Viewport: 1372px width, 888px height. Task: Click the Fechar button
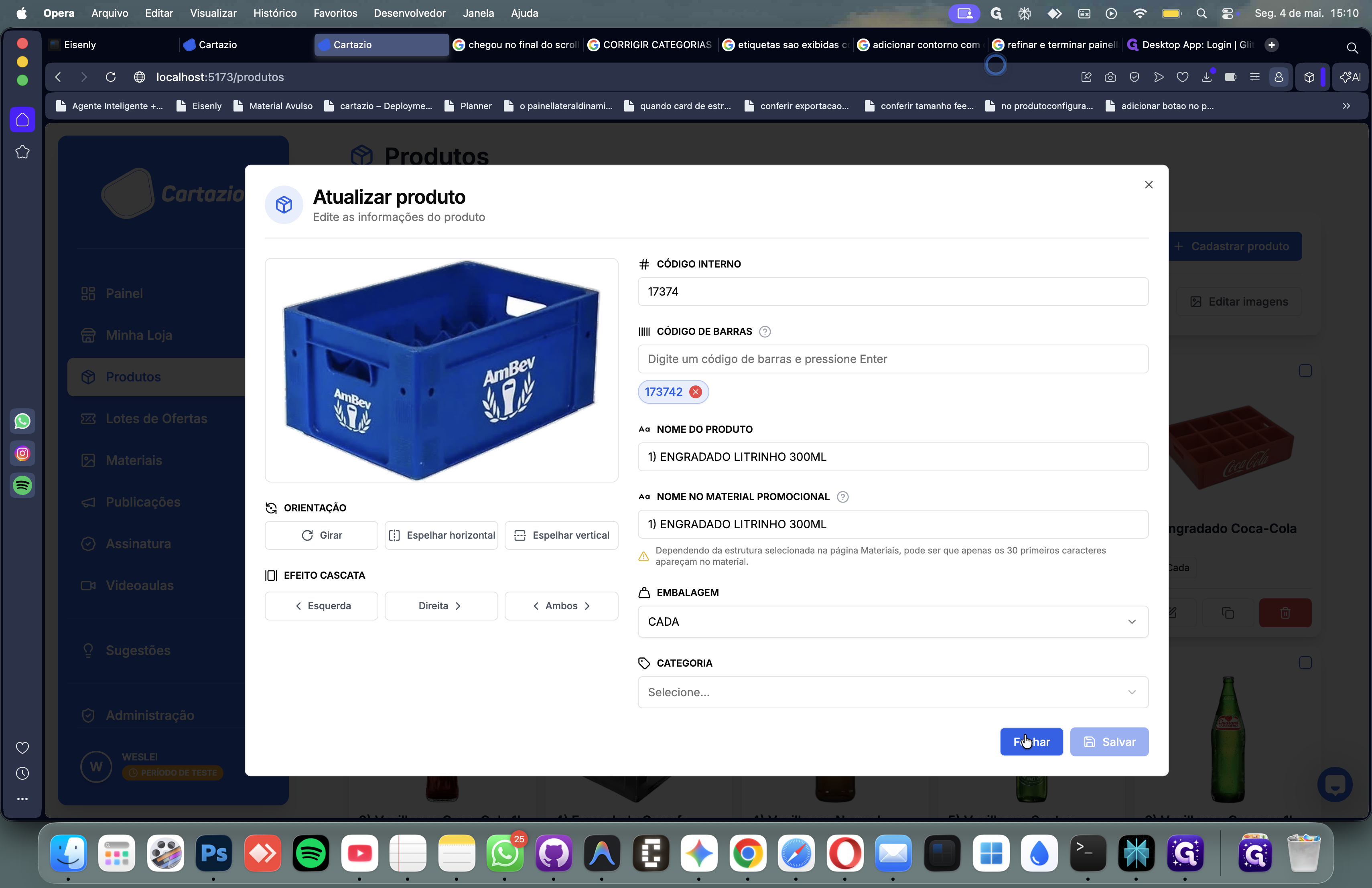1031,742
